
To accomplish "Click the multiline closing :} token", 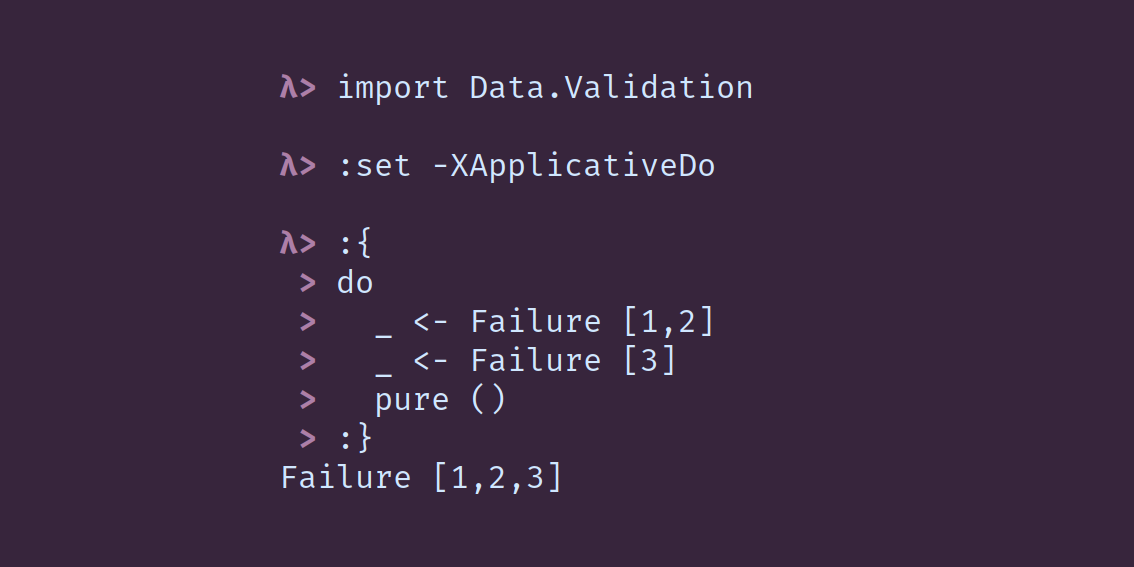I will click(x=355, y=438).
